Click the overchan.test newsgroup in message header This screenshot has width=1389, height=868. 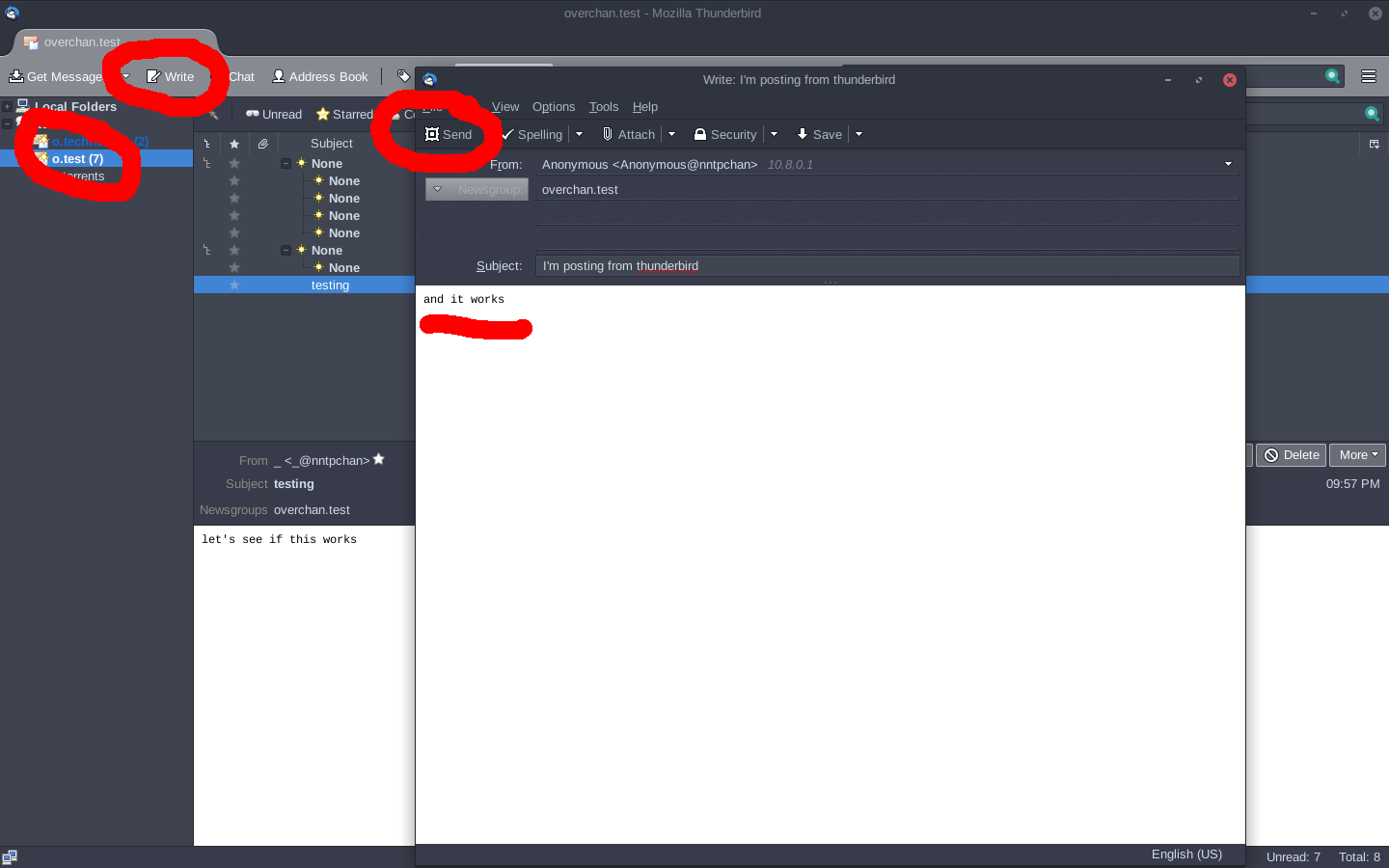312,509
